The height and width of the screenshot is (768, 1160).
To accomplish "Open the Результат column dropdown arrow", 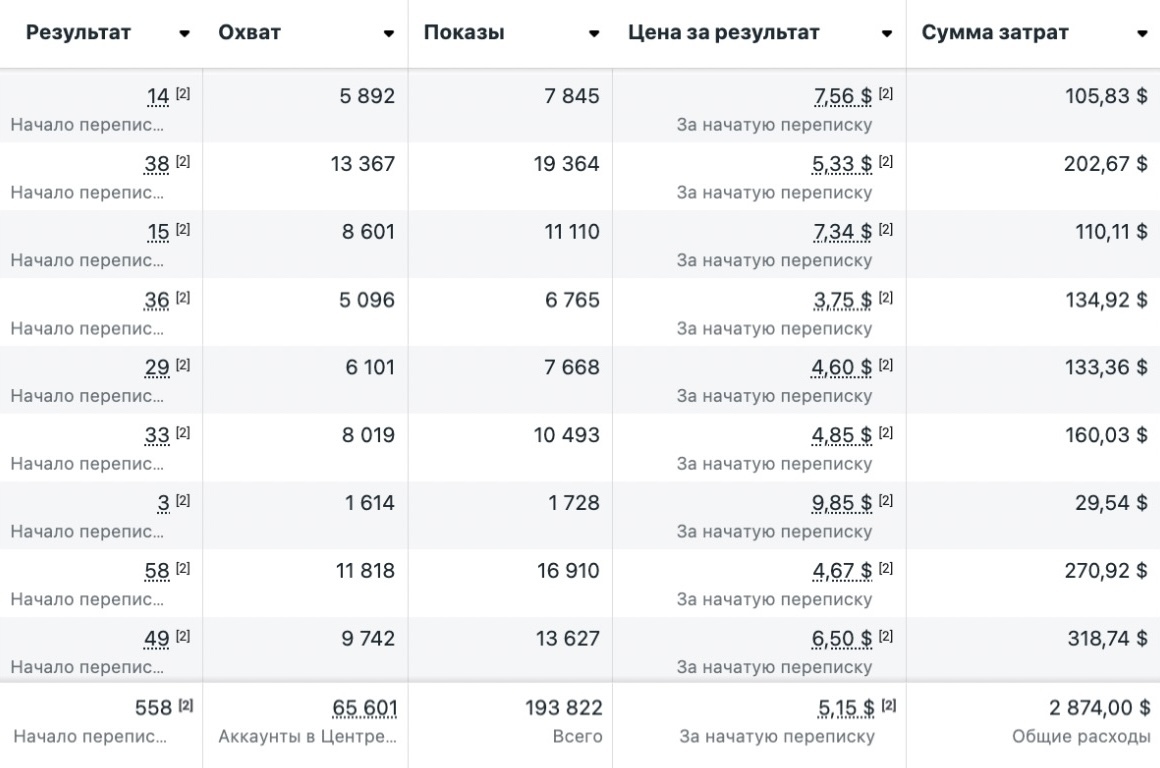I will pos(184,34).
